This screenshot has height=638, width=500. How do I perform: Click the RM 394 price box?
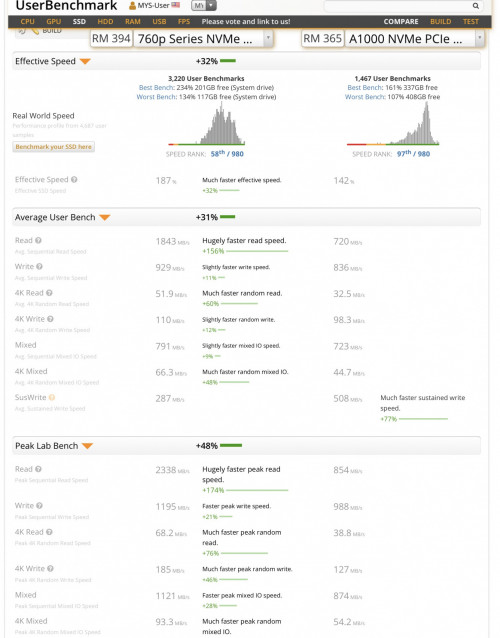point(111,39)
